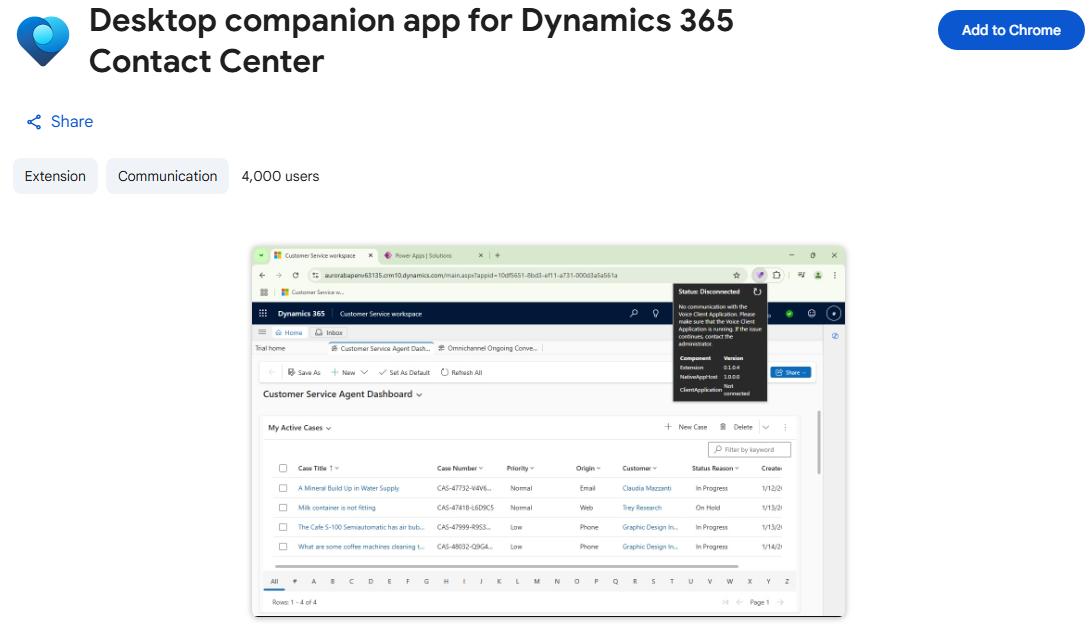Open the Omnichannel Ongoing Conversations tab

488,349
